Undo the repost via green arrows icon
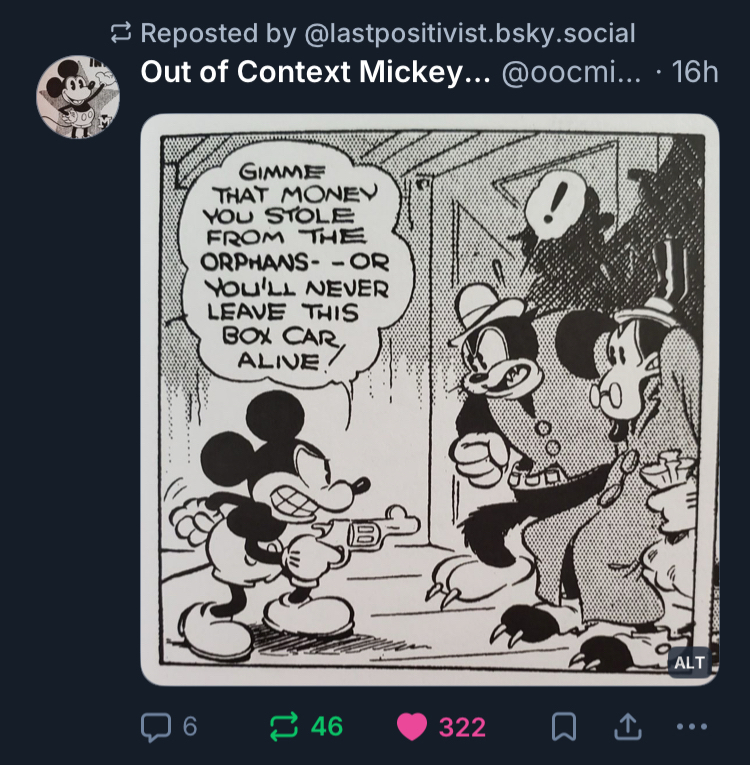750x765 pixels. [x=285, y=727]
